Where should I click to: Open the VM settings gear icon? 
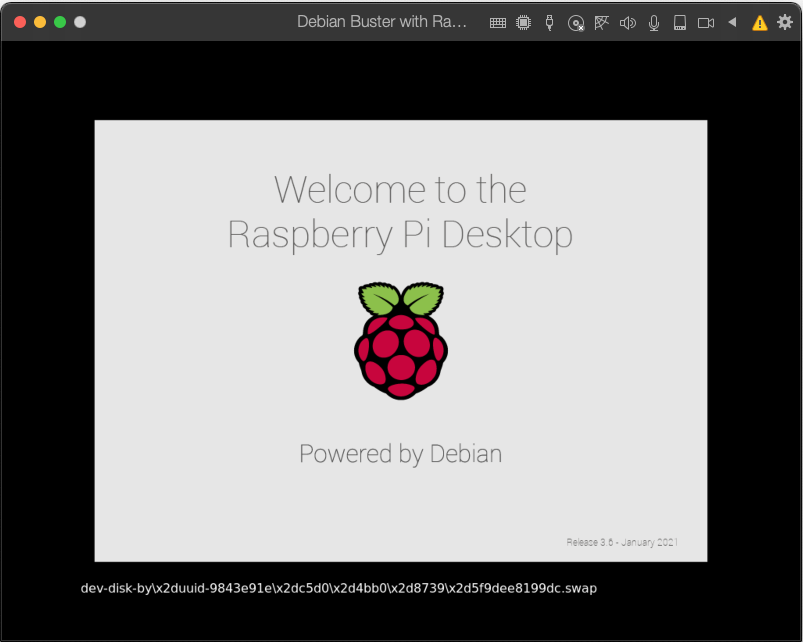click(x=785, y=22)
